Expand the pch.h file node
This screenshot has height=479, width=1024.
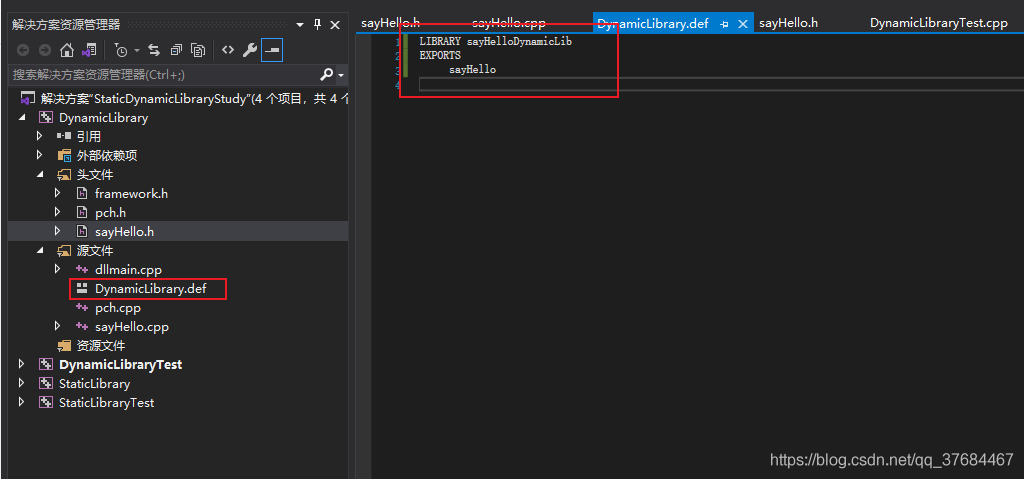point(57,212)
